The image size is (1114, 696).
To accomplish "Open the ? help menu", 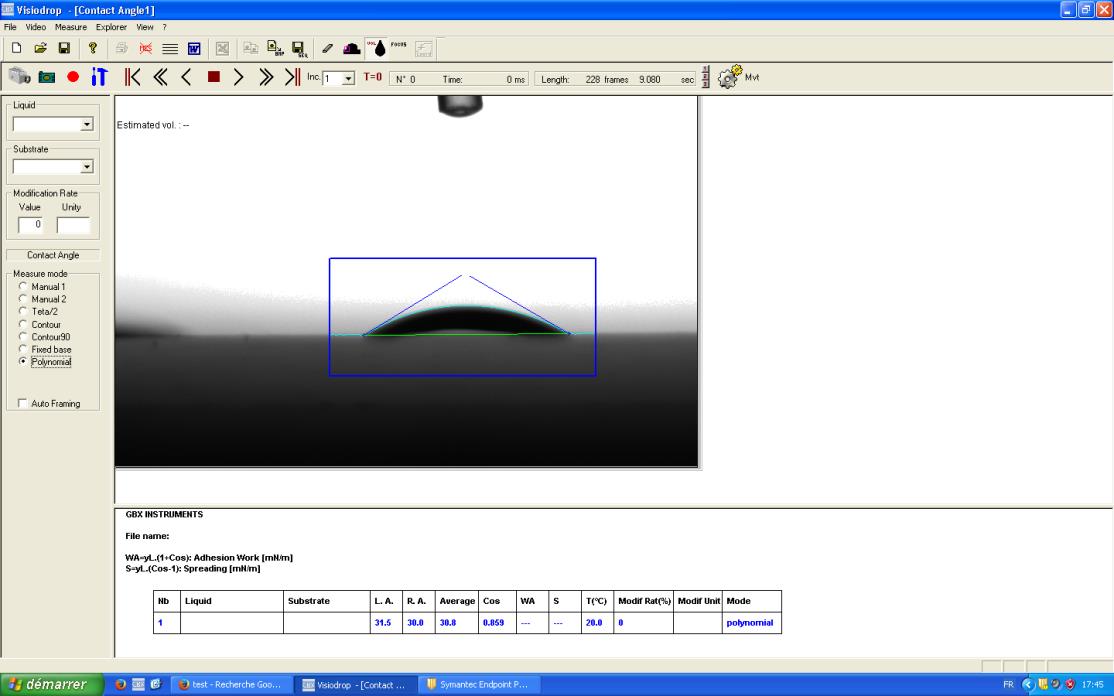I will click(164, 27).
